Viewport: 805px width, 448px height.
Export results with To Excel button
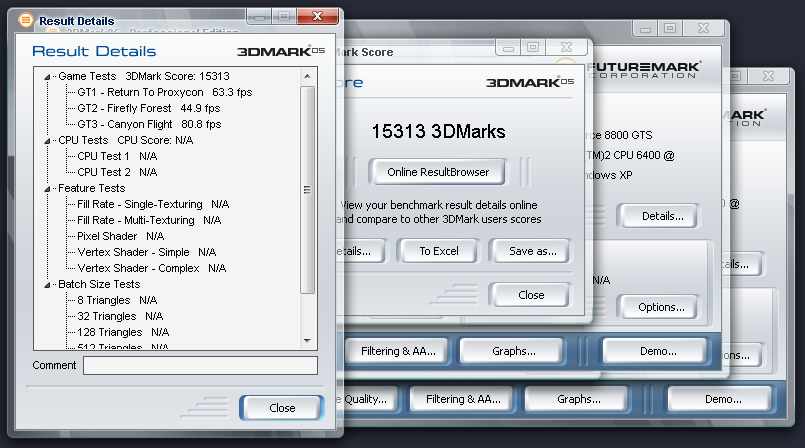click(438, 251)
